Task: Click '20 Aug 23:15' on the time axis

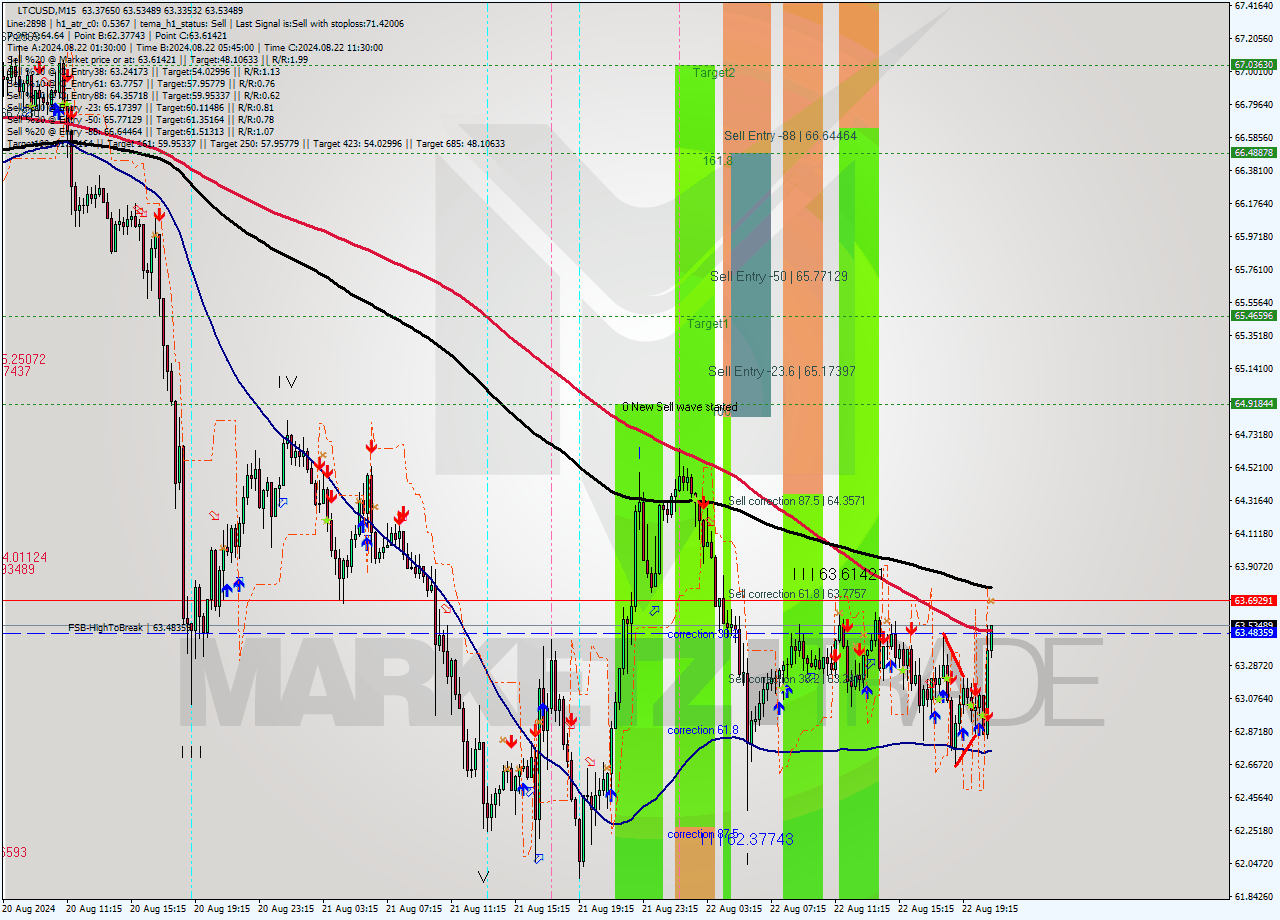Action: 286,909
